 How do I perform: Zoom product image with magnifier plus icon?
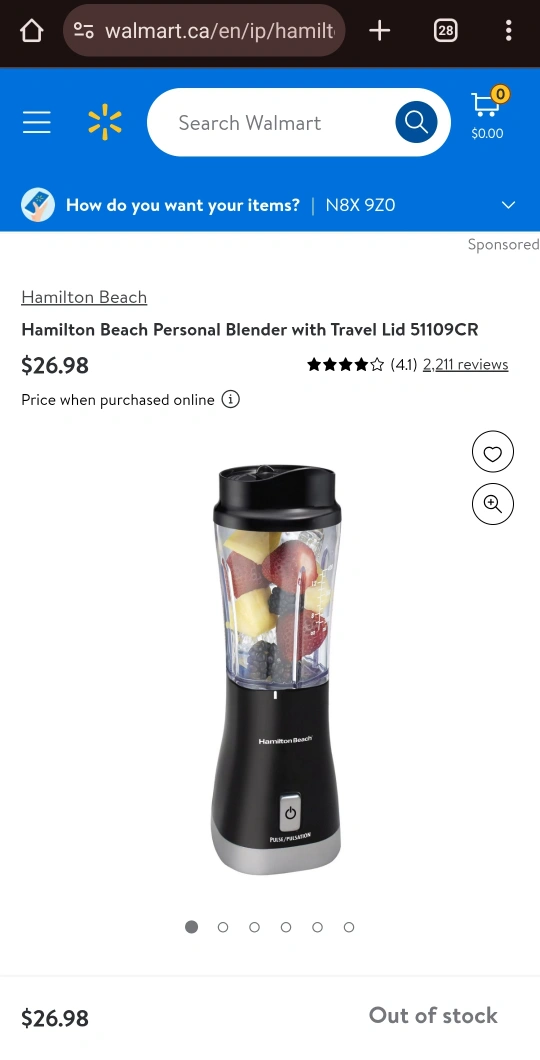tap(493, 504)
